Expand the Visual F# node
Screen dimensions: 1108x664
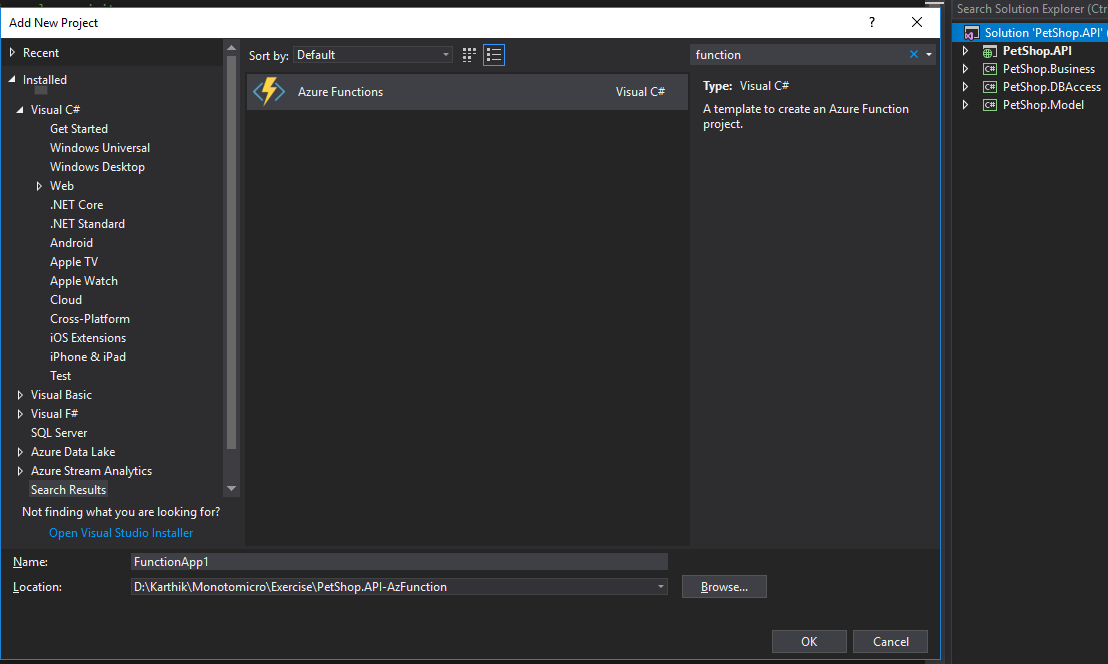(20, 414)
